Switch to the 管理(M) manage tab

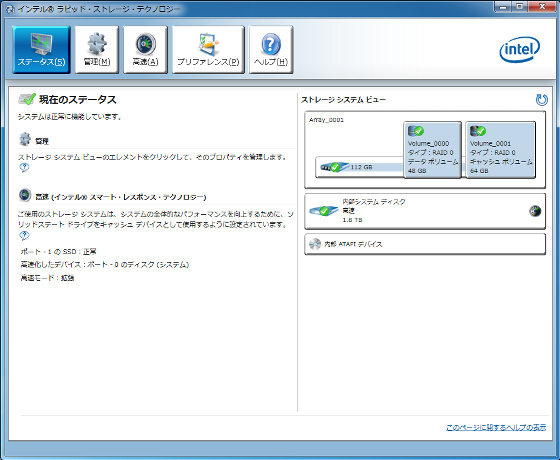click(97, 50)
